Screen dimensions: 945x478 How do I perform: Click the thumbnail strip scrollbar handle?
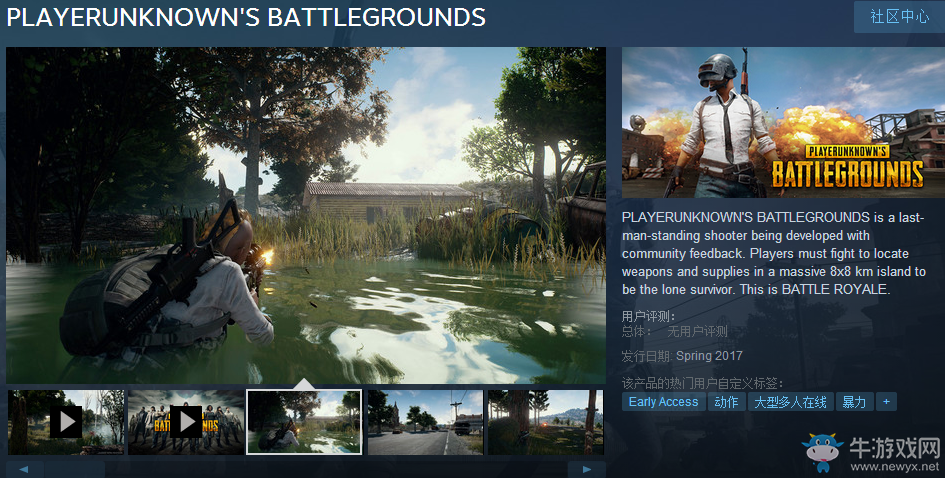click(75, 470)
